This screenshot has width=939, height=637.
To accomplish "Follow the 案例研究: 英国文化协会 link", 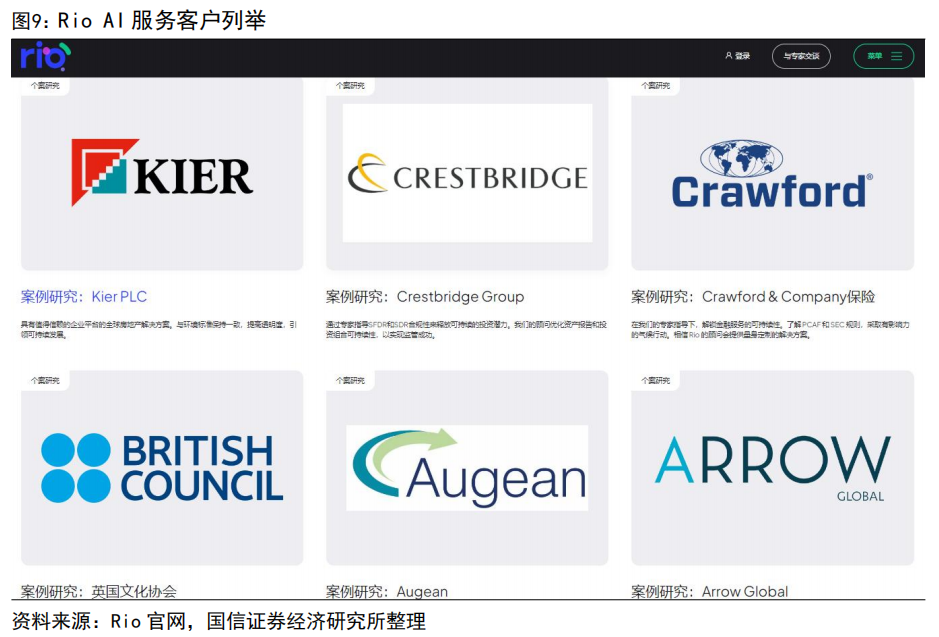I will (99, 592).
